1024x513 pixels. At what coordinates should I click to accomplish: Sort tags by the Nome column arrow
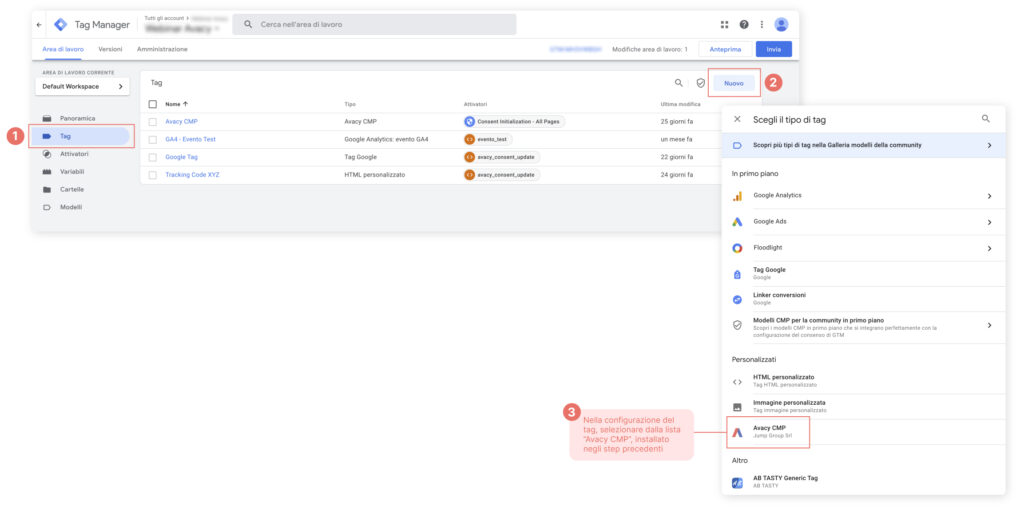tap(185, 104)
